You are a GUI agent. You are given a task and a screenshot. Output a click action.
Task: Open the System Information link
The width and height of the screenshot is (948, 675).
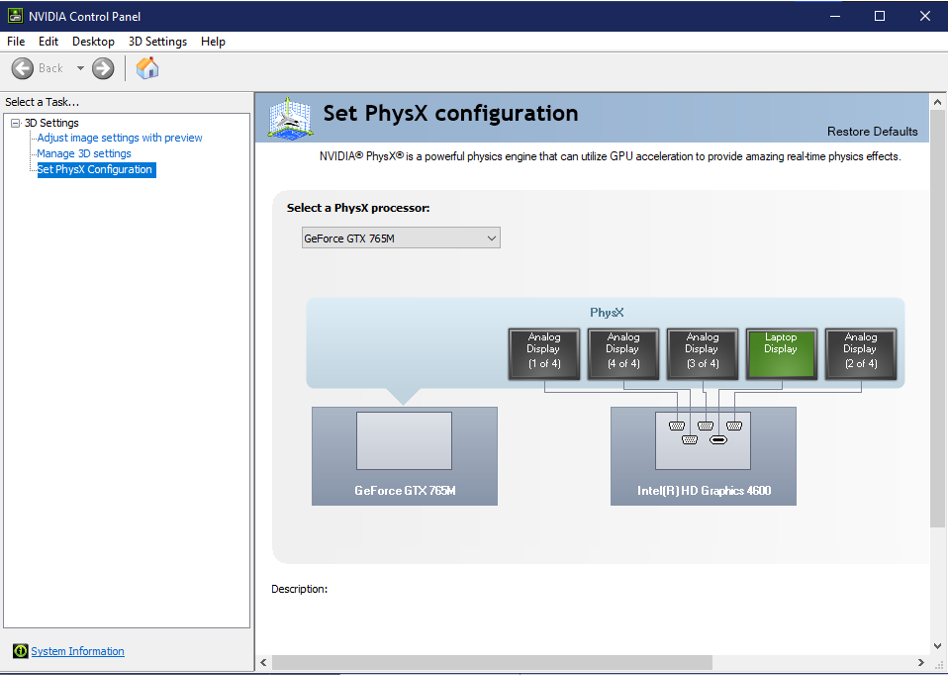(77, 651)
